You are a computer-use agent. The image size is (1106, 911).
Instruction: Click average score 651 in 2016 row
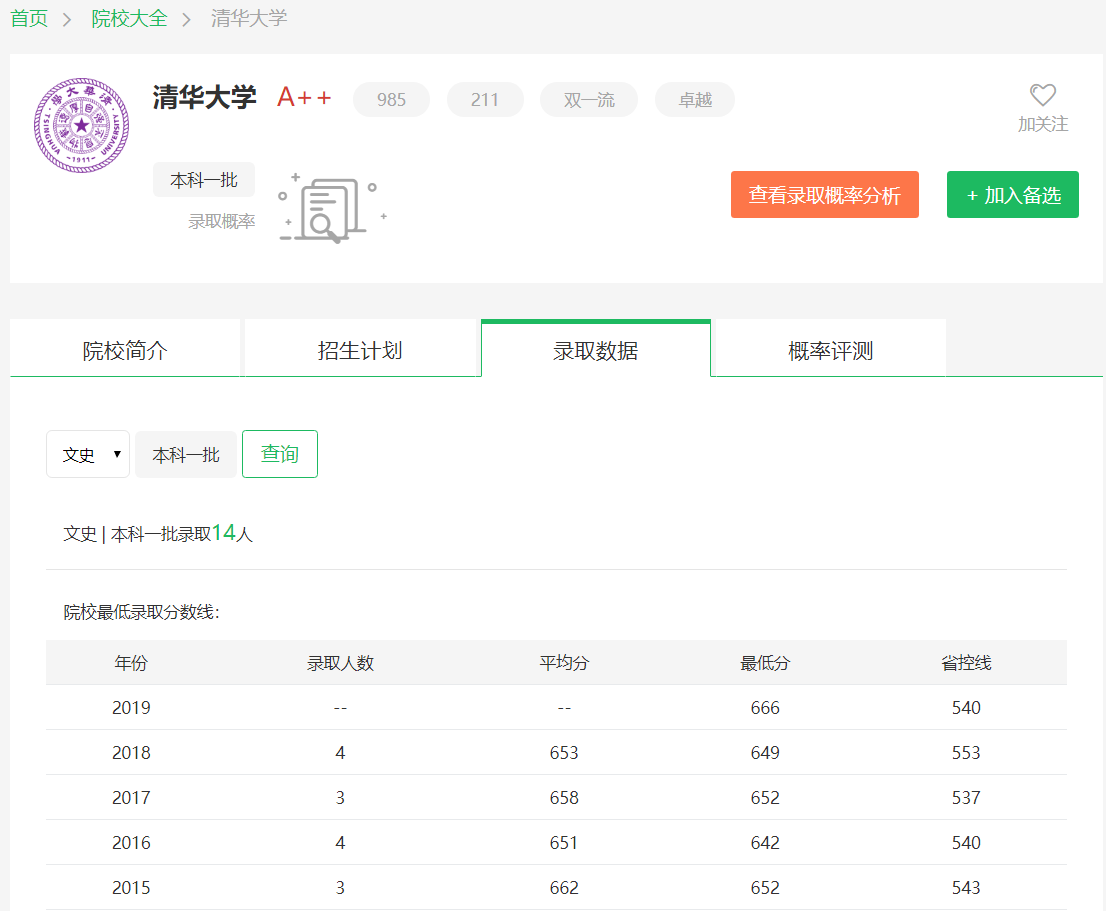[x=564, y=843]
